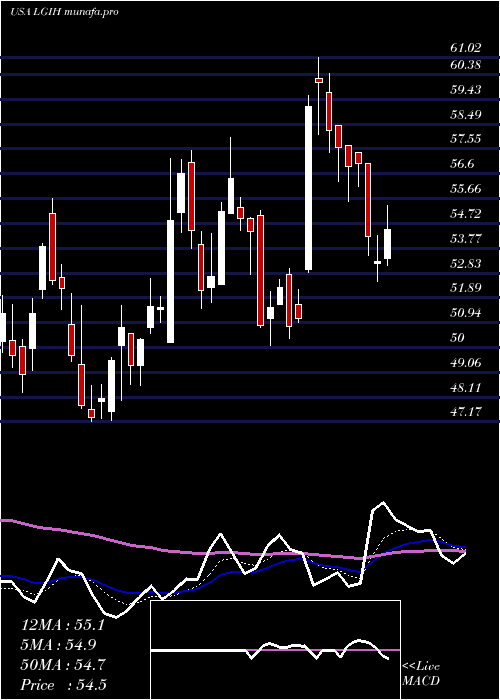Click the 50 price level label
This screenshot has height=700, width=500.
pos(458,338)
